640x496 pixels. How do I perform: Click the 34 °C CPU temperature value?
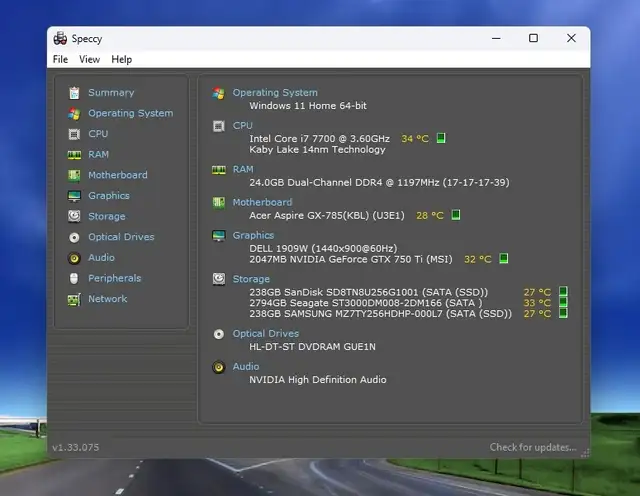click(415, 139)
